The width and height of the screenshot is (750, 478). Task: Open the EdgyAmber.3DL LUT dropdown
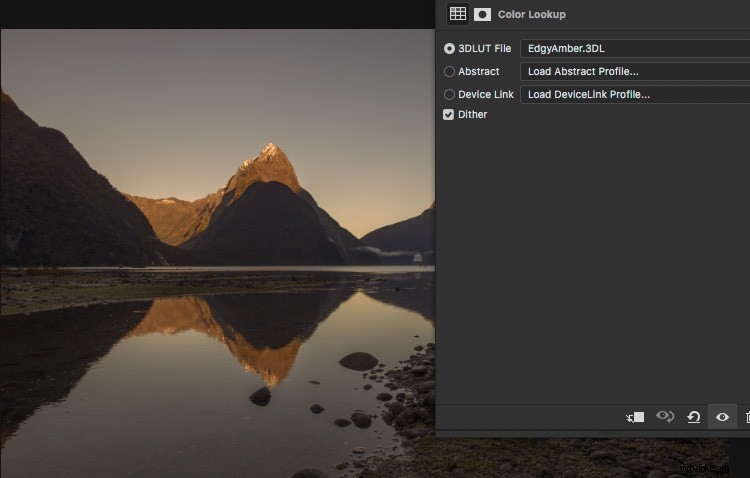coord(635,48)
